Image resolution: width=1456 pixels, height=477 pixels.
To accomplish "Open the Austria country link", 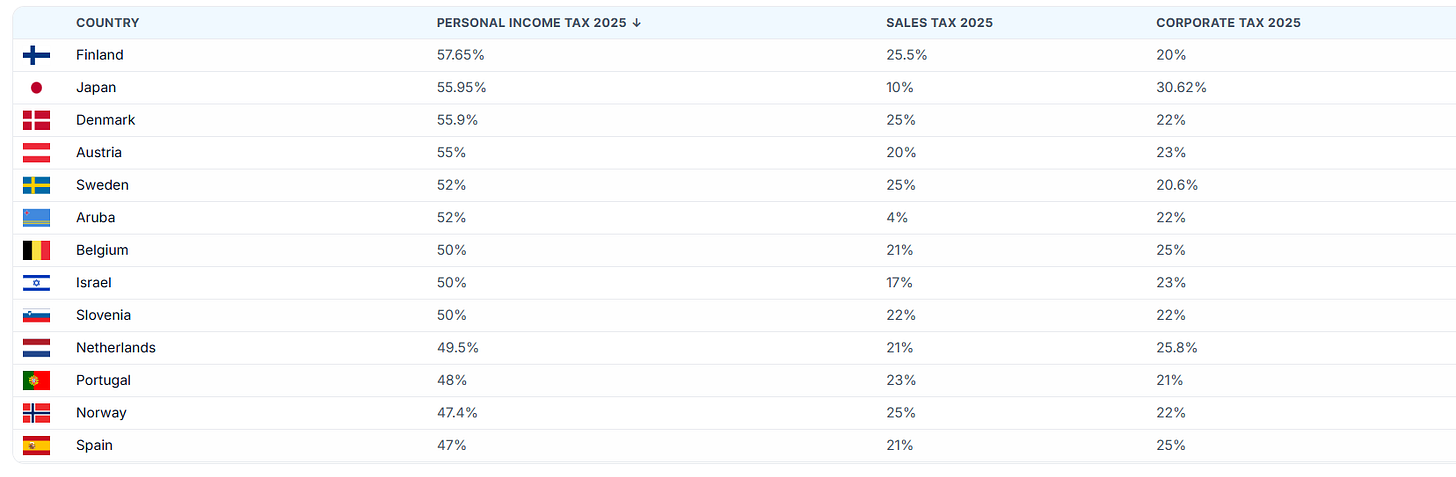I will click(98, 153).
